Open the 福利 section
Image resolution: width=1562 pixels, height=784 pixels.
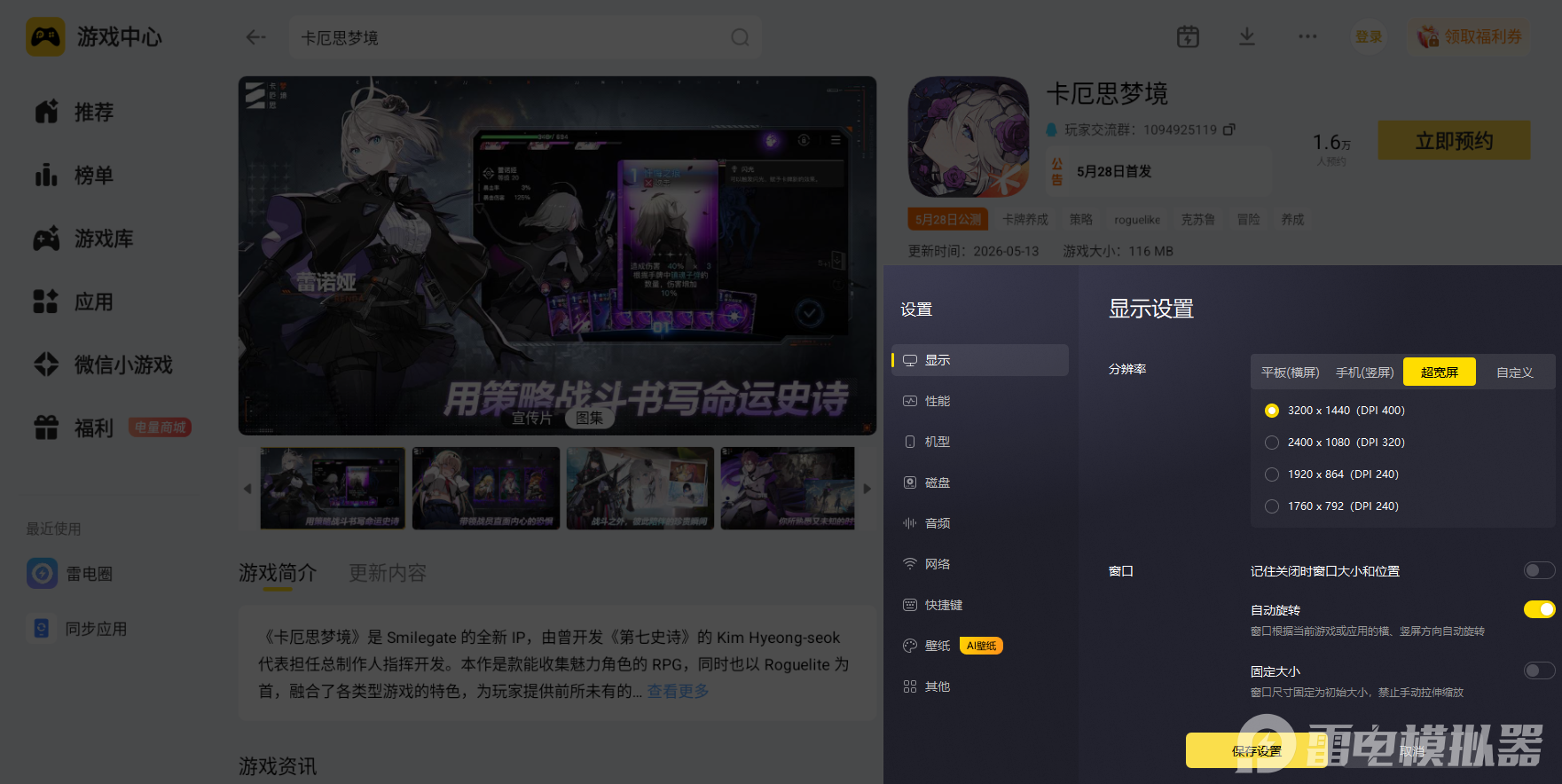click(x=75, y=427)
